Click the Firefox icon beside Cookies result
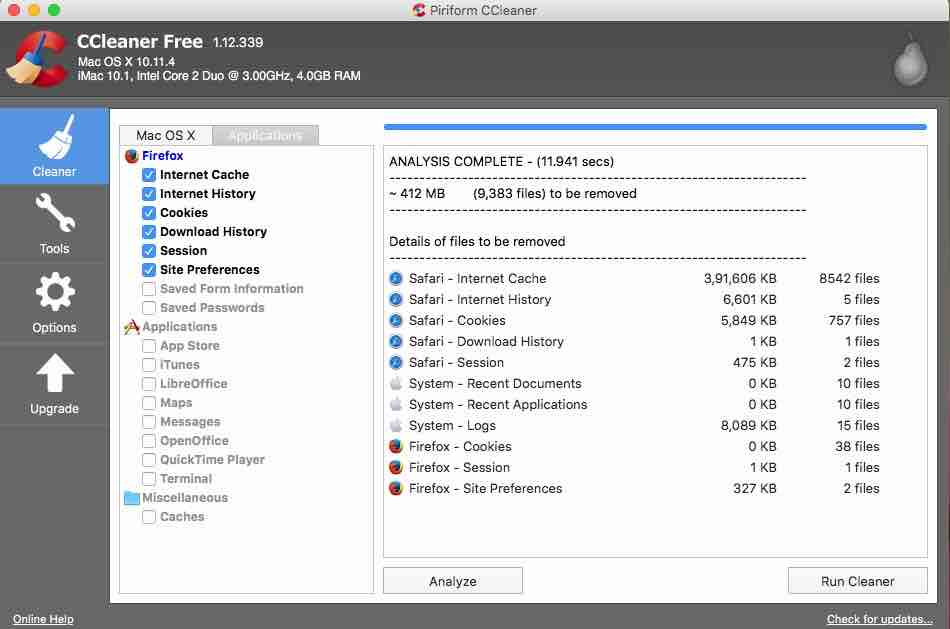The width and height of the screenshot is (950, 629). tap(396, 447)
